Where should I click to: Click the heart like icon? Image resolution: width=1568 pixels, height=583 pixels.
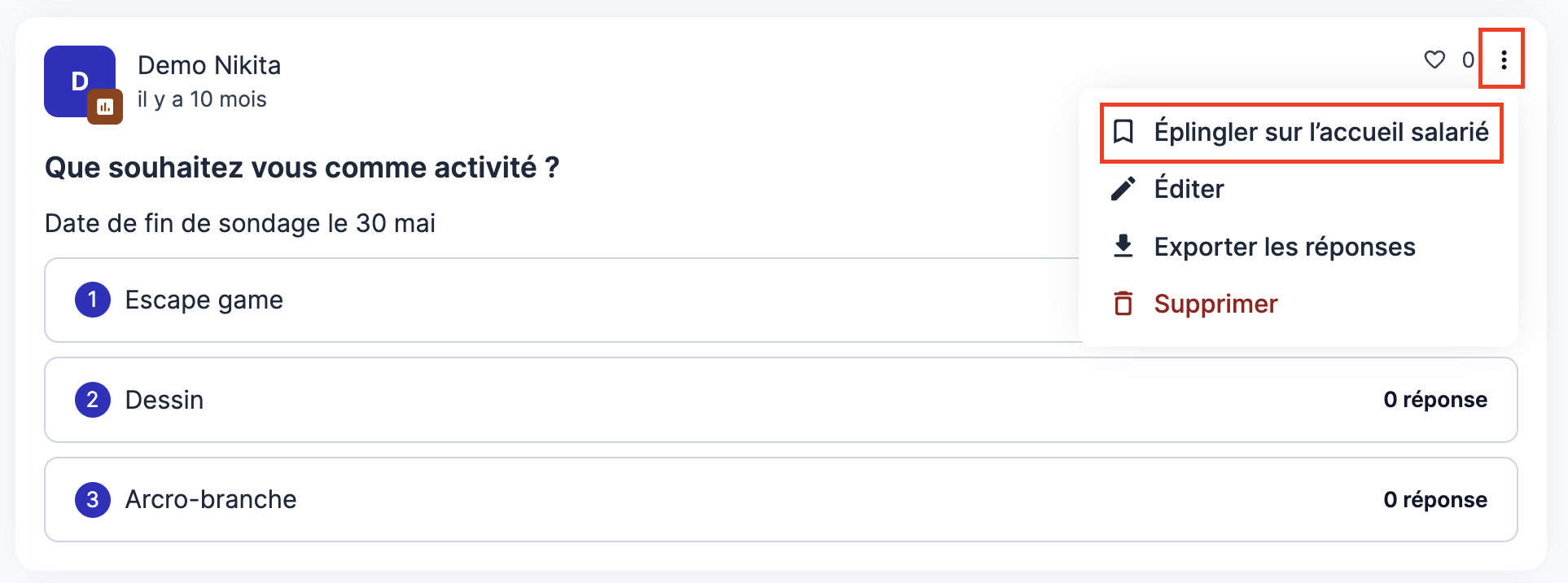(x=1434, y=59)
